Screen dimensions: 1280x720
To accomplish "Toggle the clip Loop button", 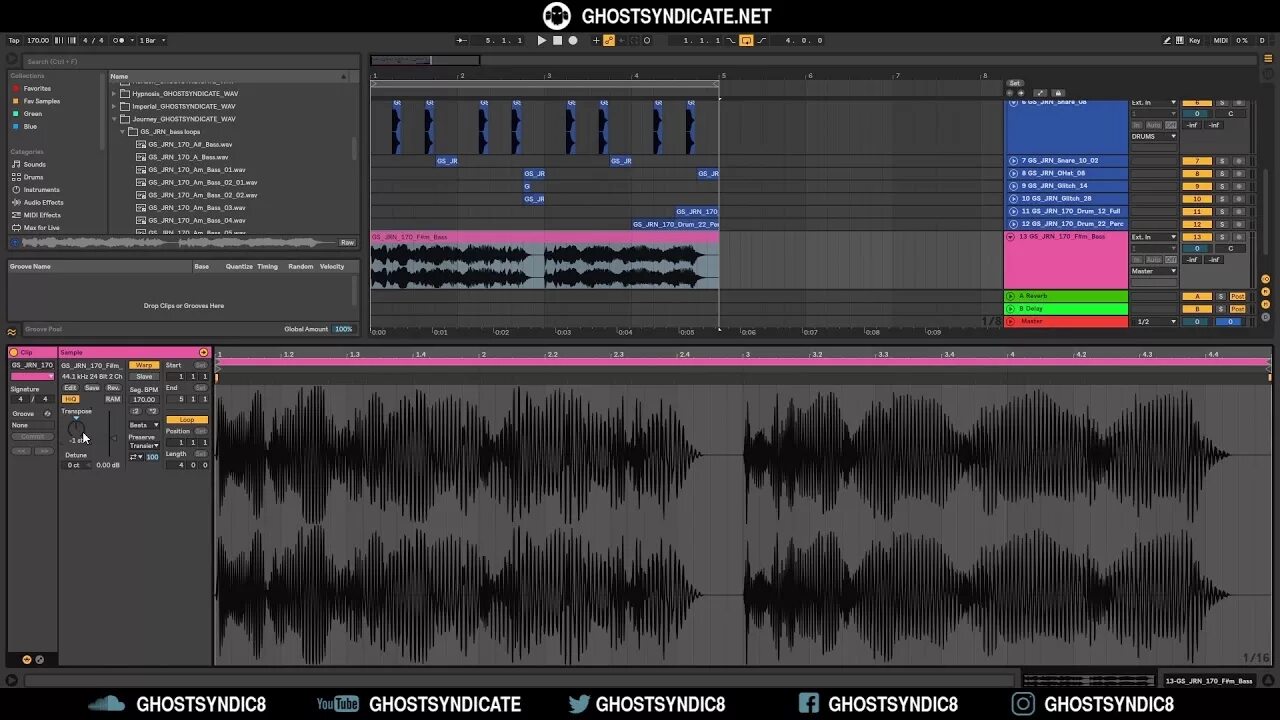I will pyautogui.click(x=187, y=420).
